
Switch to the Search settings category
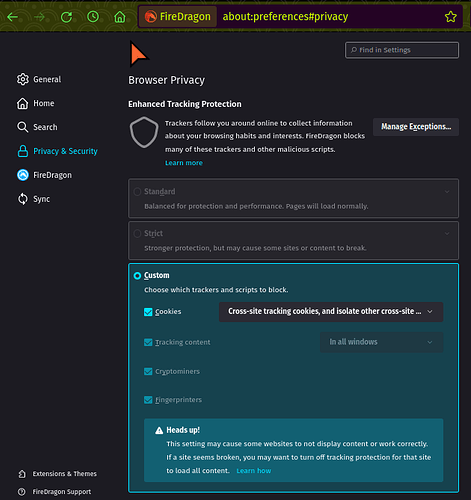37,127
